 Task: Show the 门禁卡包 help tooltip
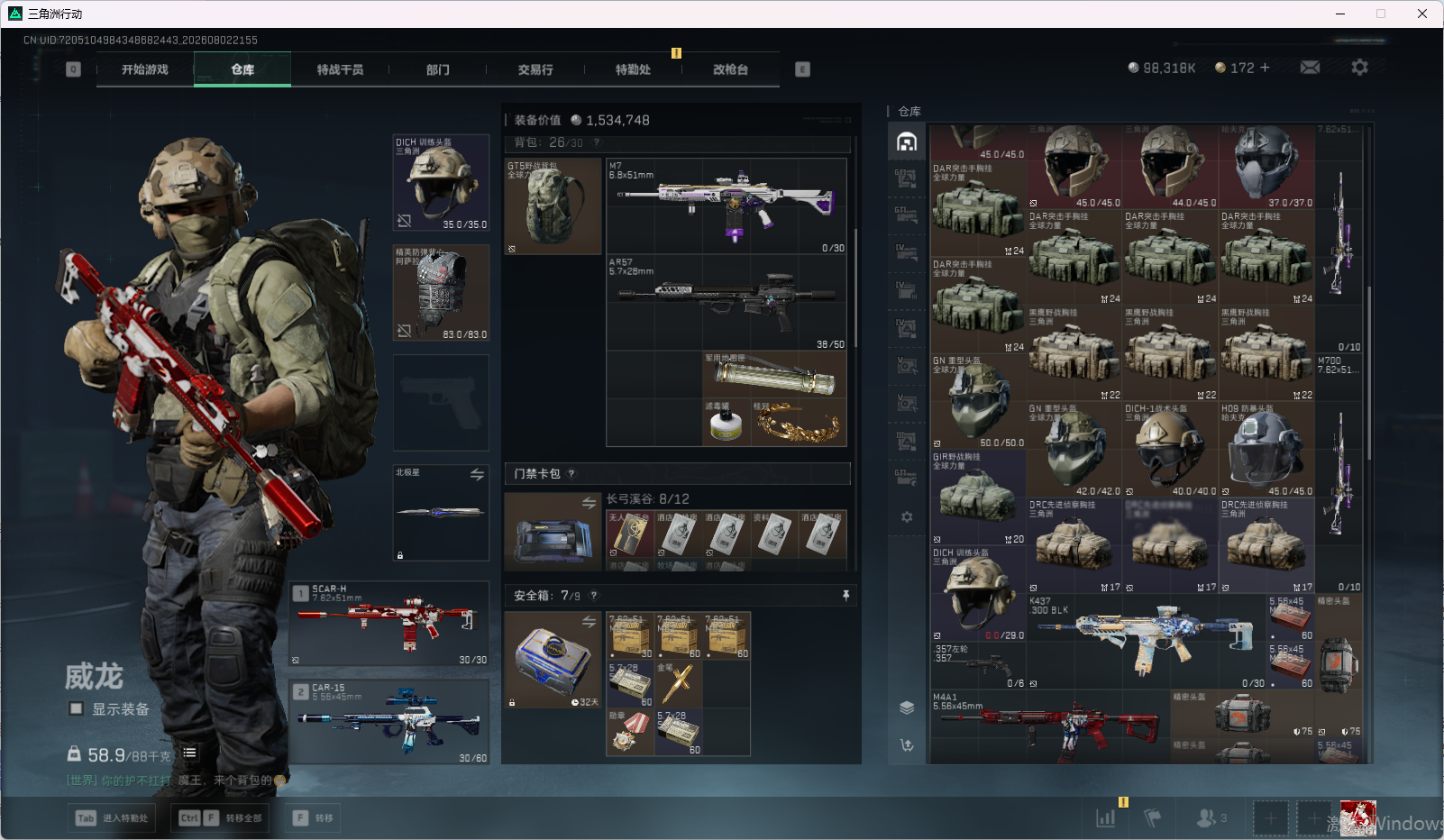point(571,473)
